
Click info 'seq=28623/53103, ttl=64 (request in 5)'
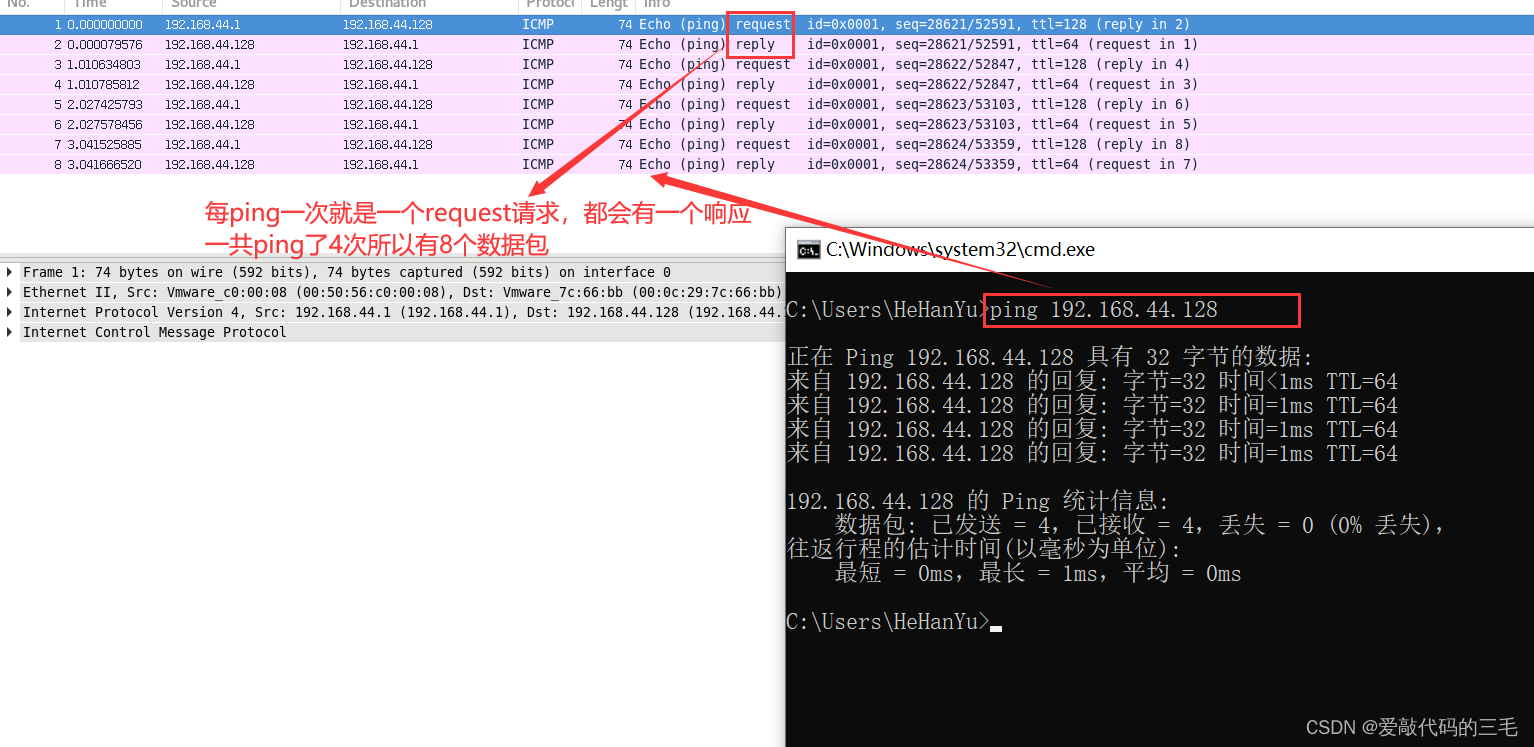[1047, 124]
